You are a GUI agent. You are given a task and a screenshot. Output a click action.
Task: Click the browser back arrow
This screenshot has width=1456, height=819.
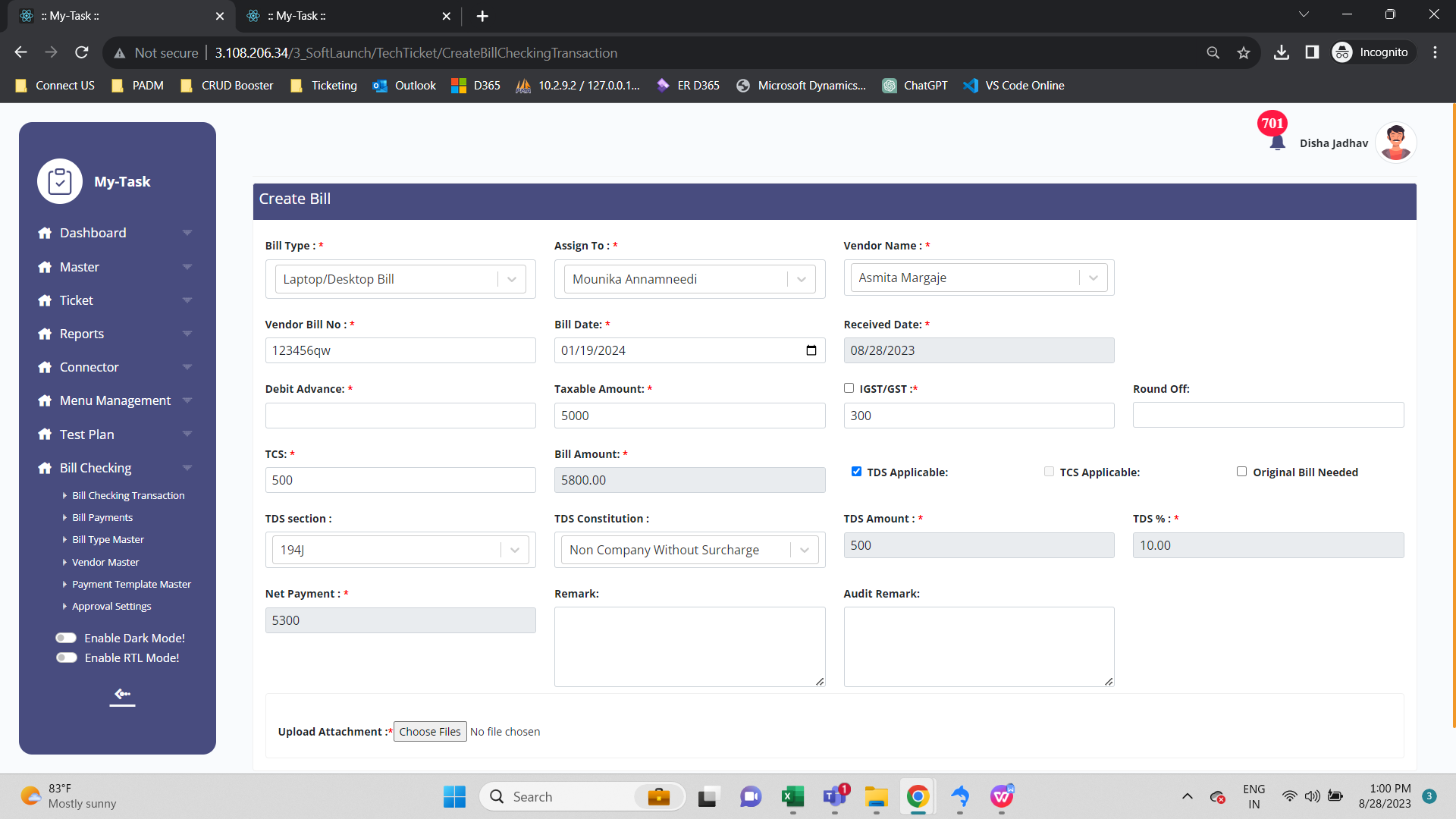click(x=21, y=52)
